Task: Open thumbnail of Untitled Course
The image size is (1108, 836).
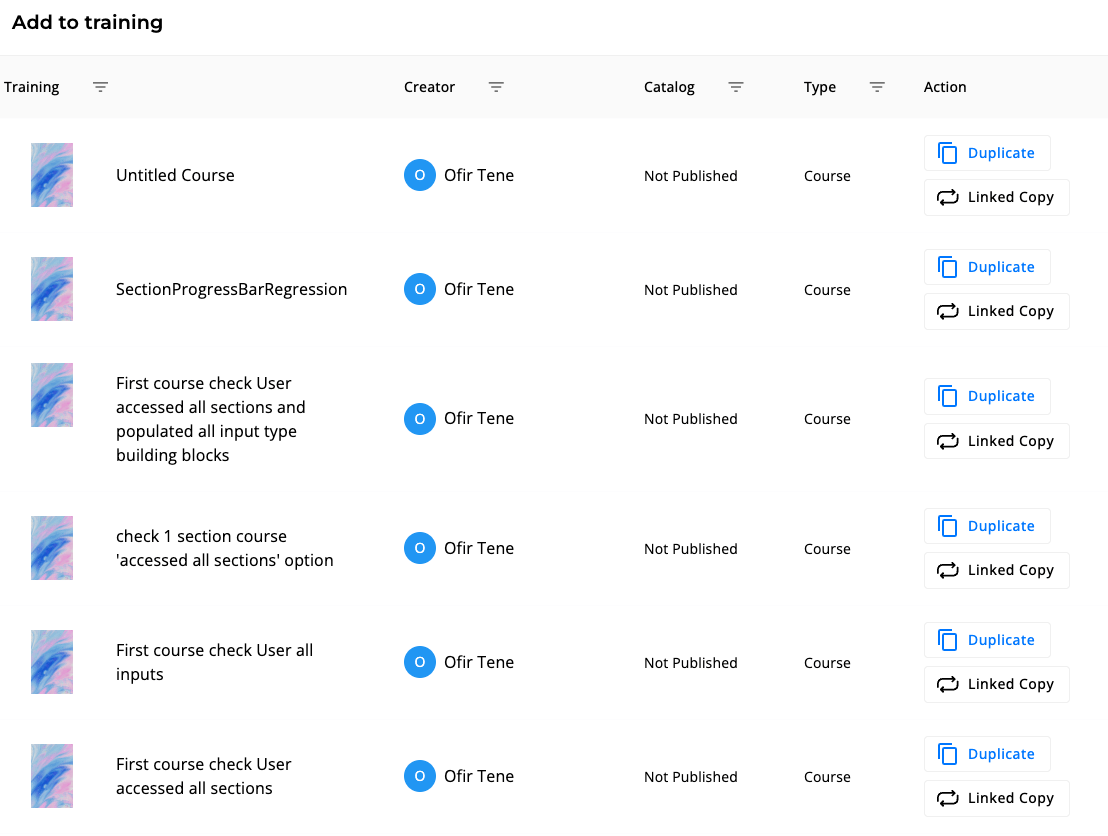Action: pos(52,175)
